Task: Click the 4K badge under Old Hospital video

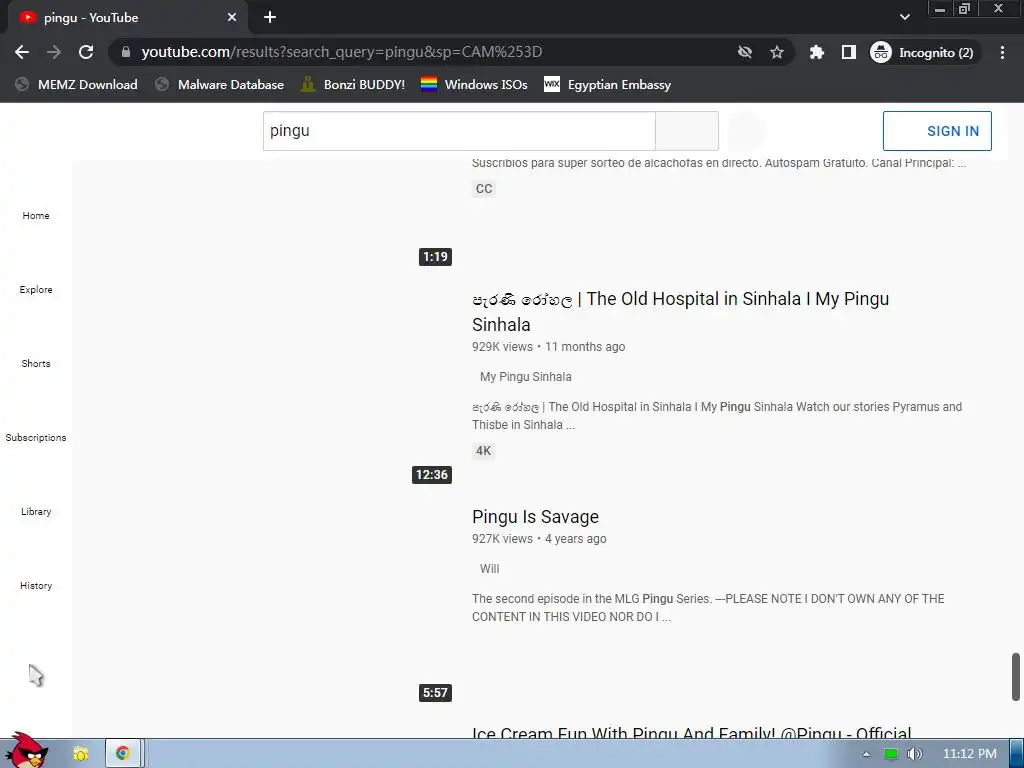Action: click(483, 451)
